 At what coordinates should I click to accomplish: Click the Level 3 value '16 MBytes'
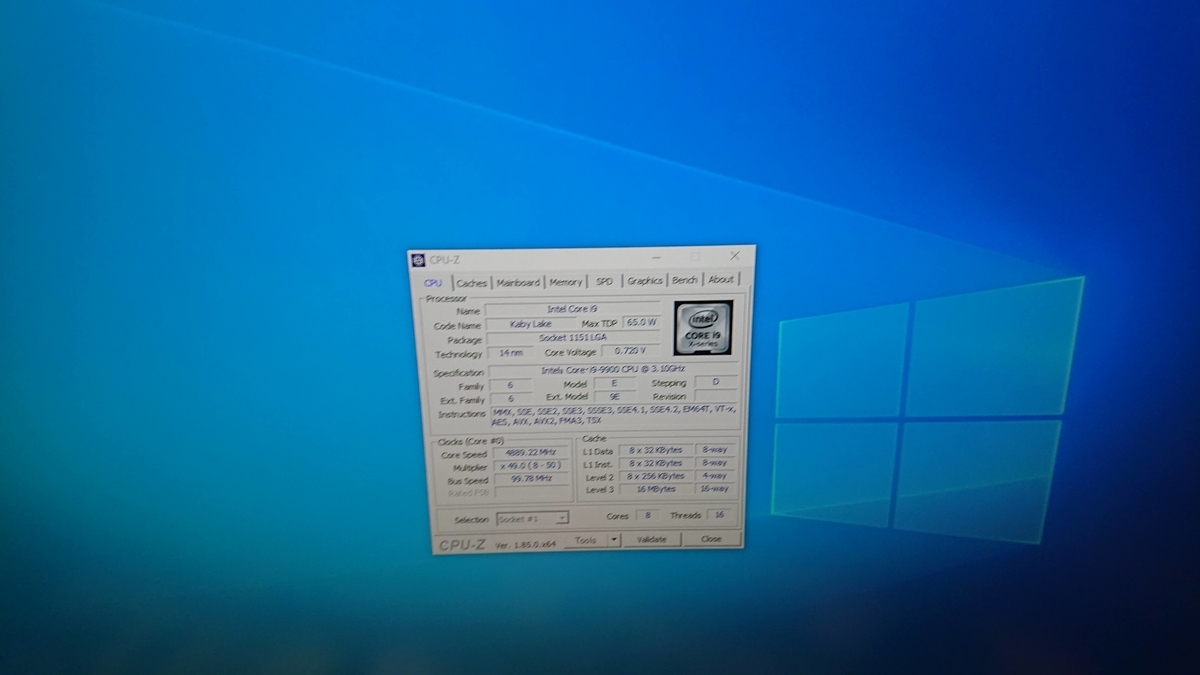(x=655, y=489)
